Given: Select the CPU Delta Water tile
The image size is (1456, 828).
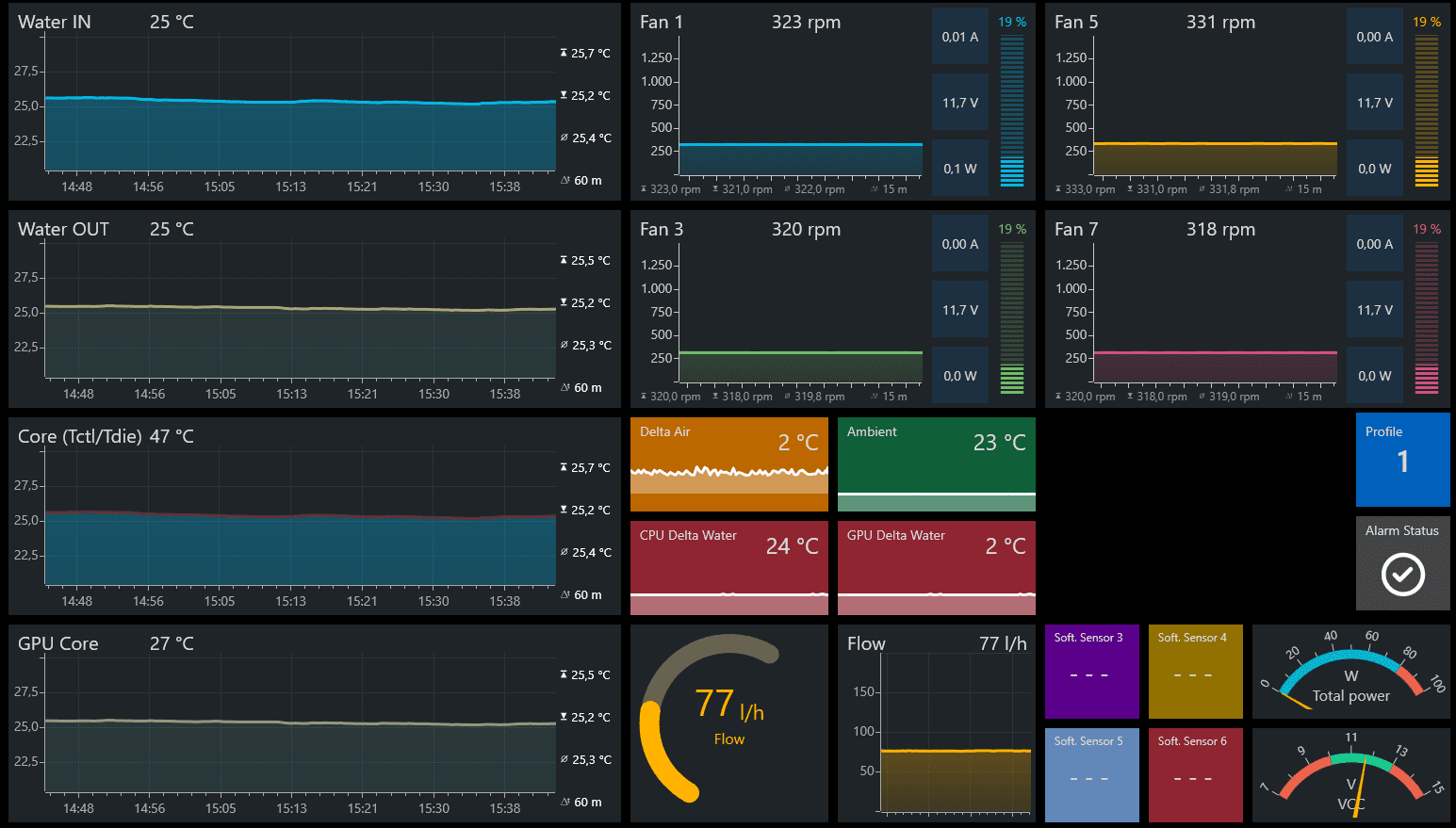Looking at the screenshot, I should (x=729, y=568).
